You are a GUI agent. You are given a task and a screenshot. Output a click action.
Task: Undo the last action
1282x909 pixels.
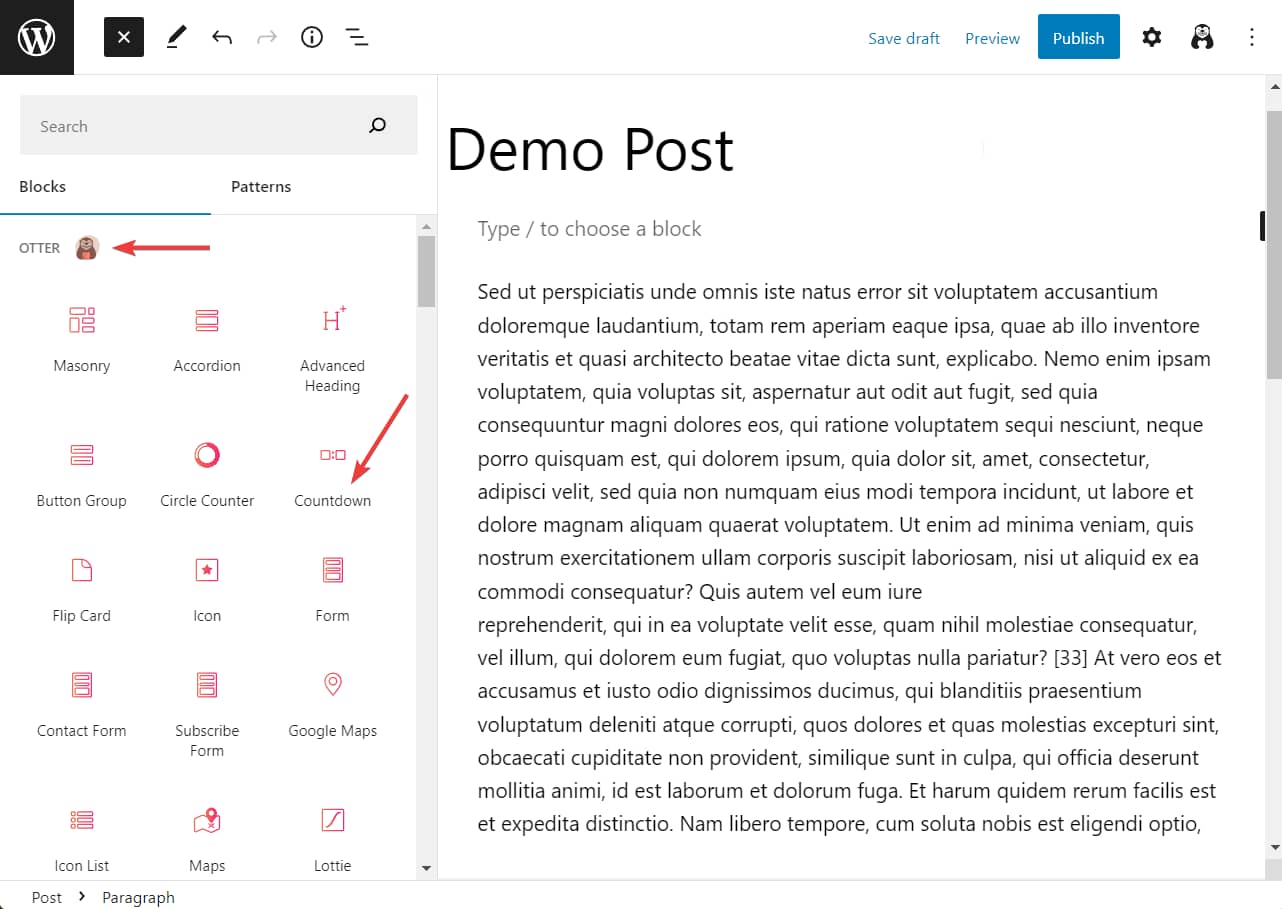tap(222, 38)
